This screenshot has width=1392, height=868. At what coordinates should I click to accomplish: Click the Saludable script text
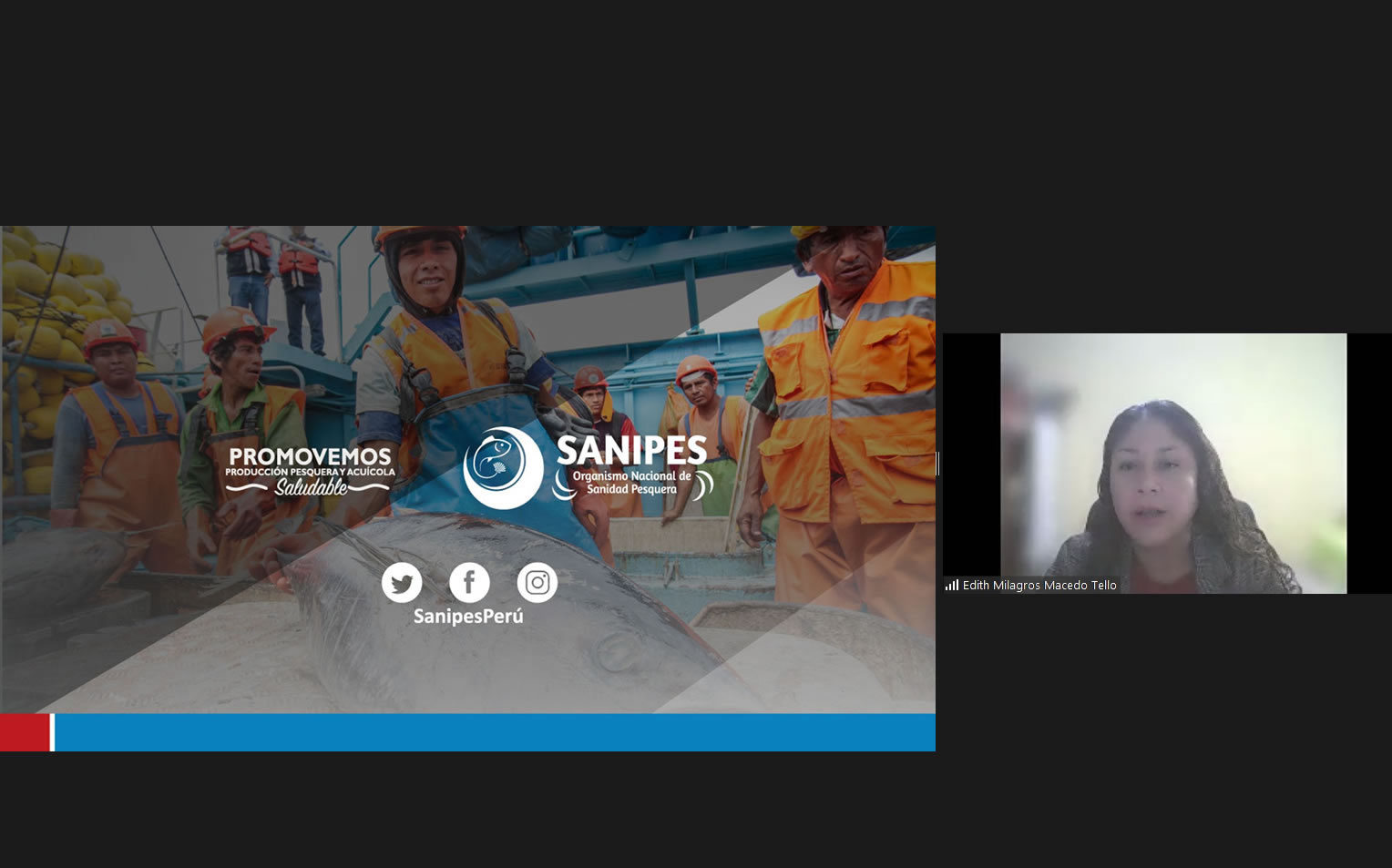pyautogui.click(x=311, y=487)
